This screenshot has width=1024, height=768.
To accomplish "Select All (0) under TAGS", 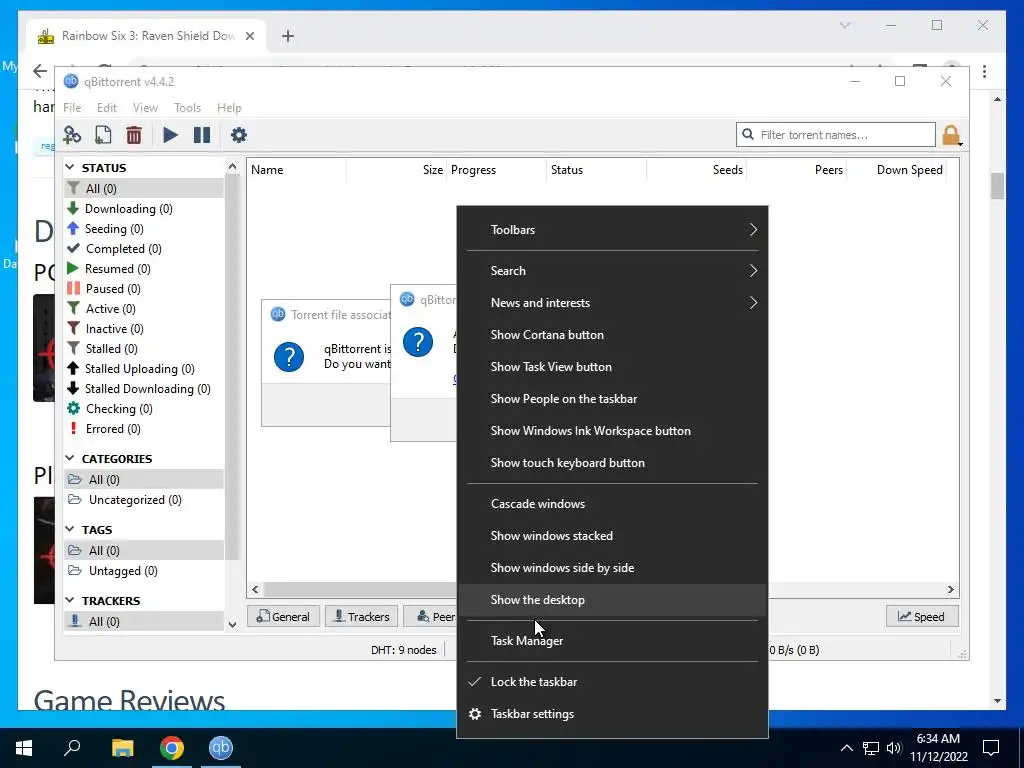I will (x=144, y=551).
